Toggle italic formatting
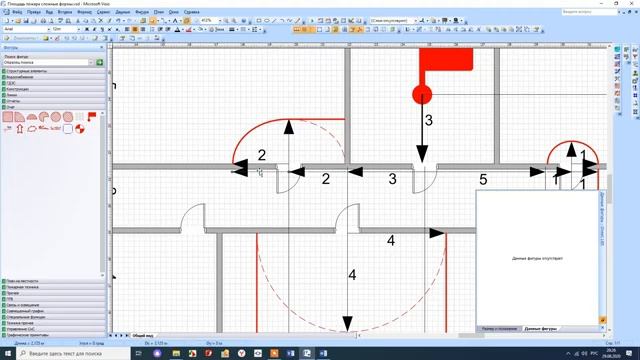Screen dimensions: 640x360 pyautogui.click(x=94, y=29)
